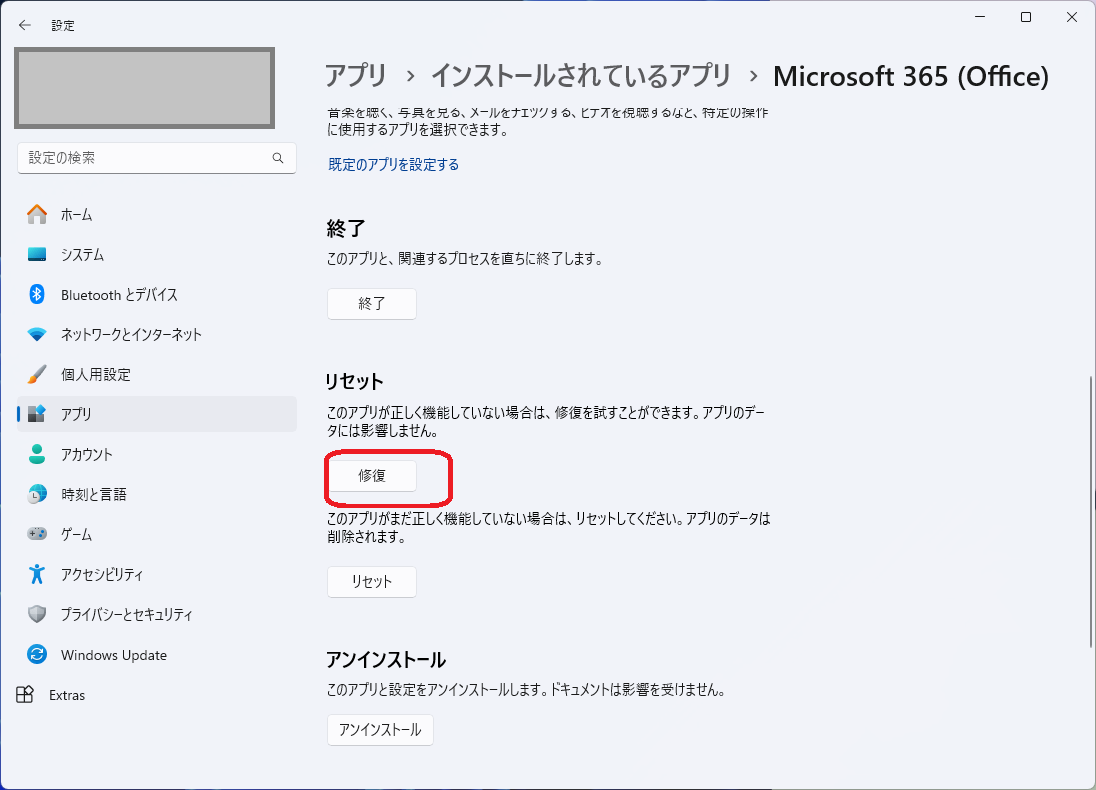Screen dimensions: 1096x790
Task: Click the 修復 repair button
Action: click(372, 475)
